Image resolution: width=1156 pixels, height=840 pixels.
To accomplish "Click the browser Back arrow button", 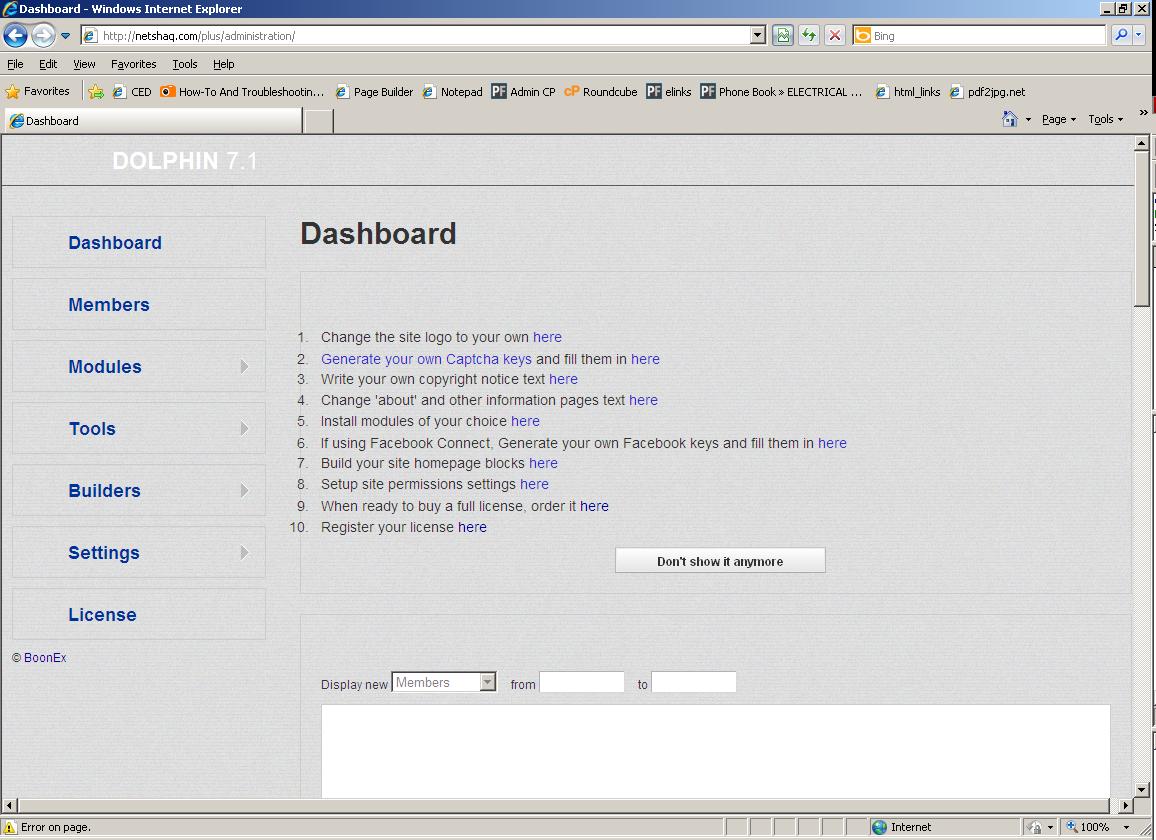I will coord(15,36).
